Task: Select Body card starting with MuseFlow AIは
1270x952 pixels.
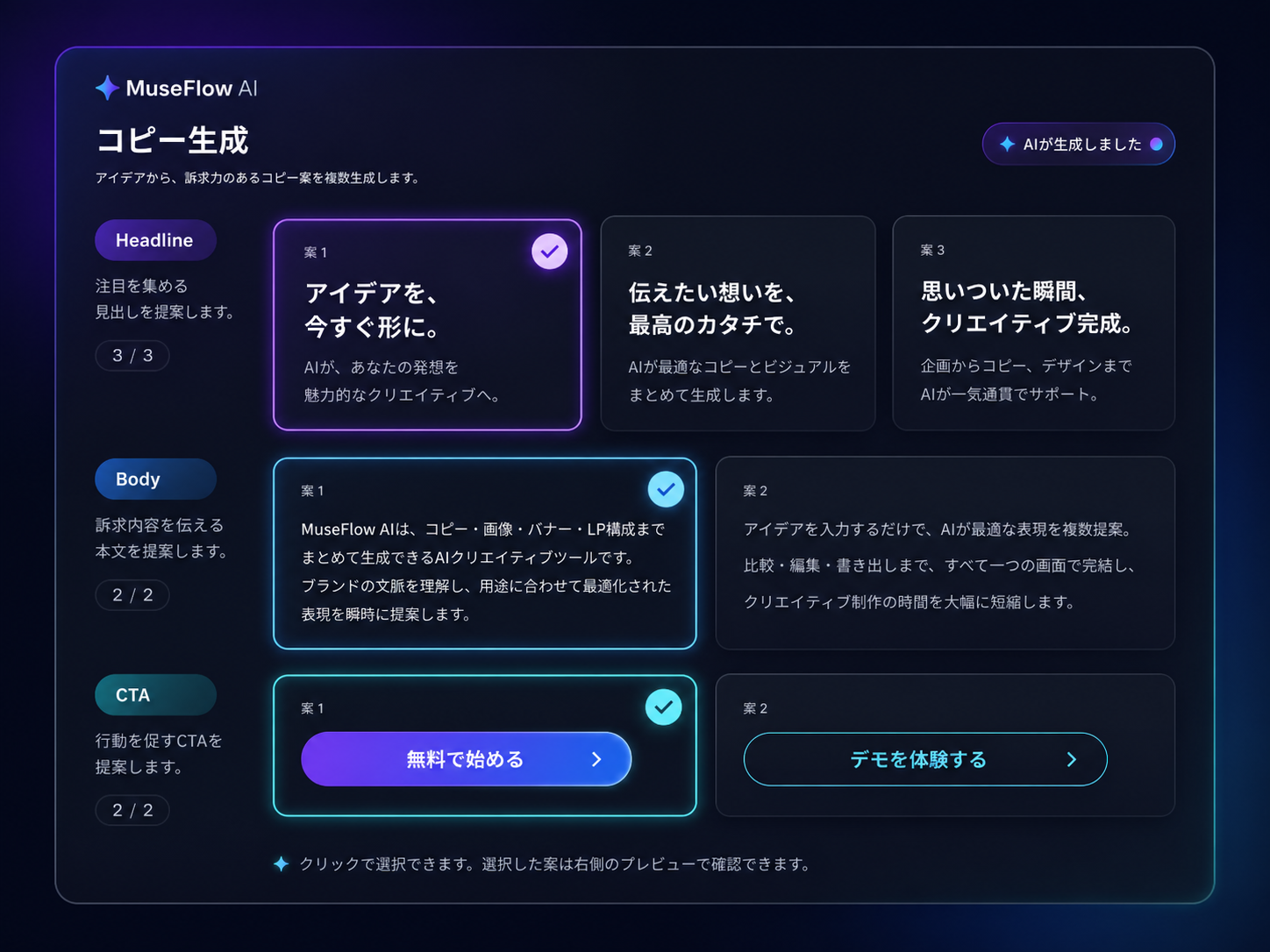Action: (485, 553)
